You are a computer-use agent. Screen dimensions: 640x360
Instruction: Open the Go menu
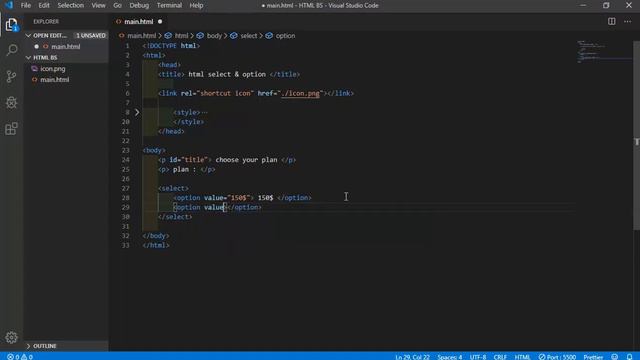(117, 5)
